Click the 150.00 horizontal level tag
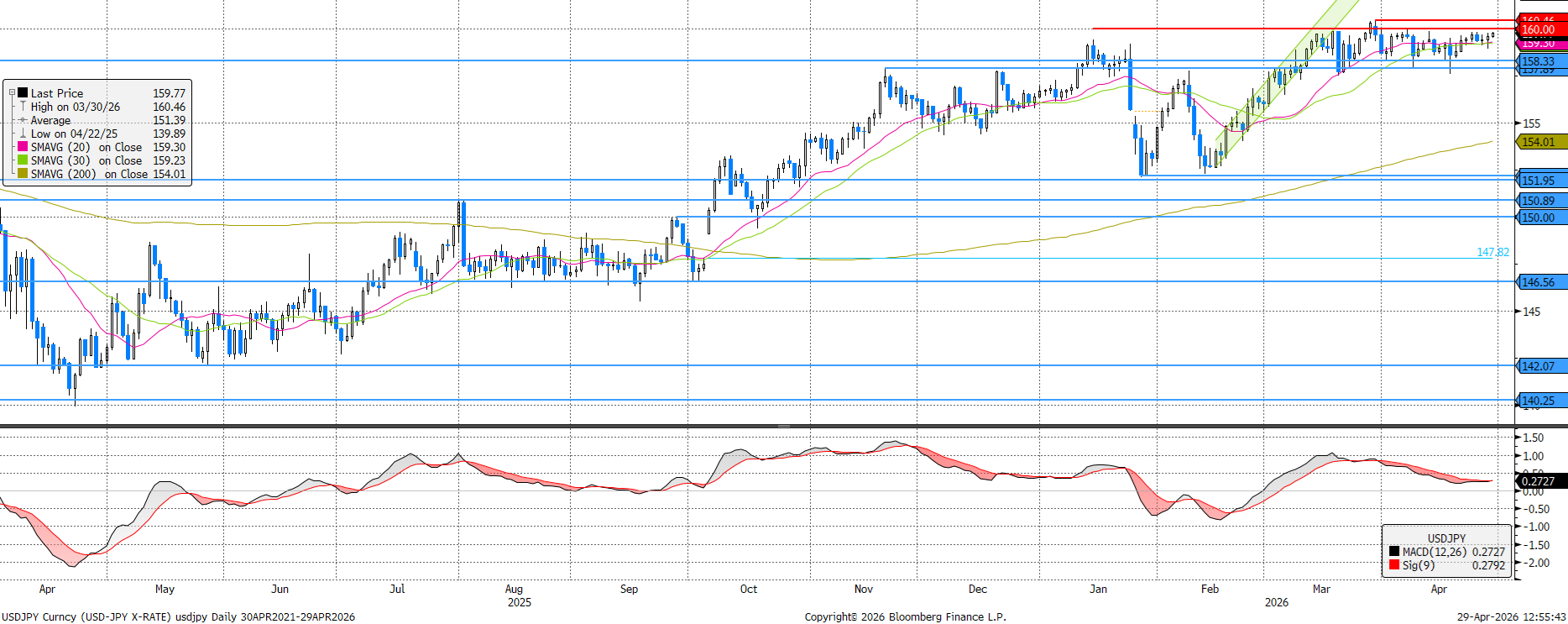 [1539, 218]
